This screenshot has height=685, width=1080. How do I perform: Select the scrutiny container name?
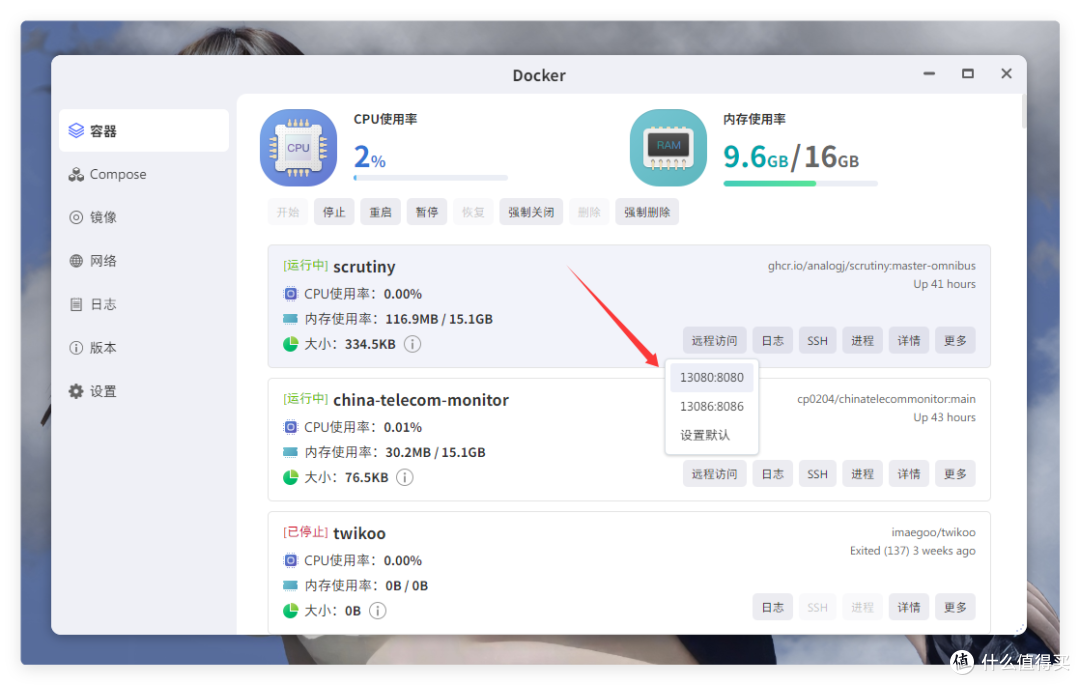pos(364,266)
